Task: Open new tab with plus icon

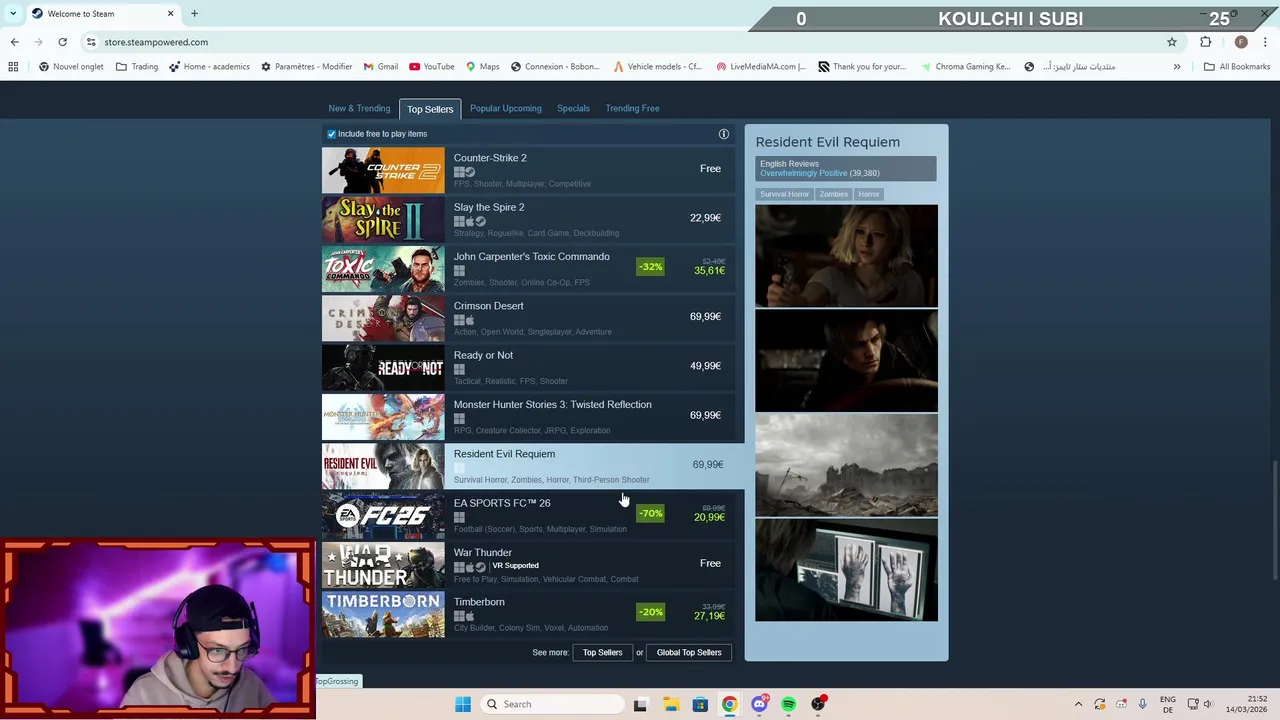Action: [194, 14]
